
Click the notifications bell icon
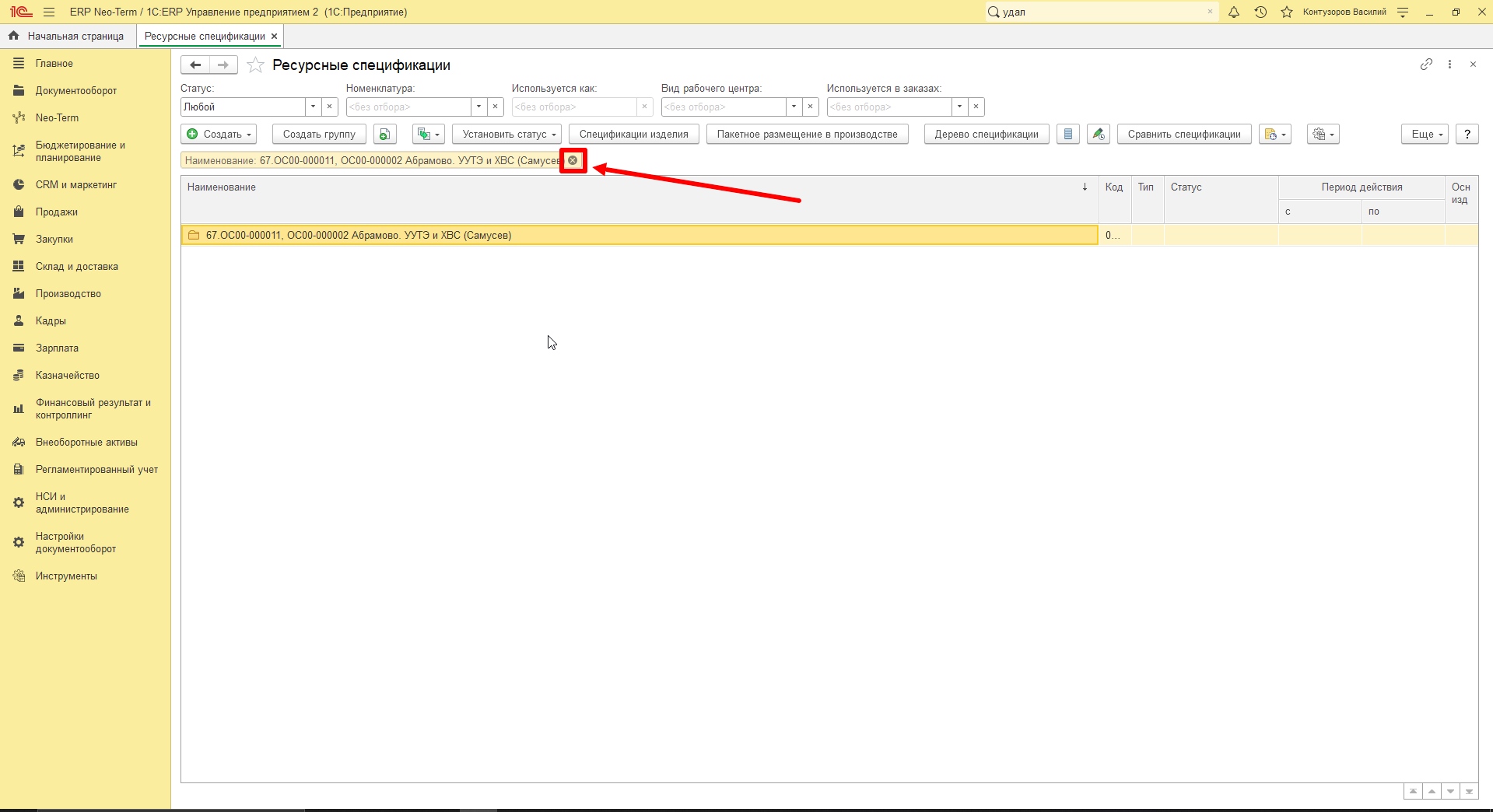pos(1234,12)
